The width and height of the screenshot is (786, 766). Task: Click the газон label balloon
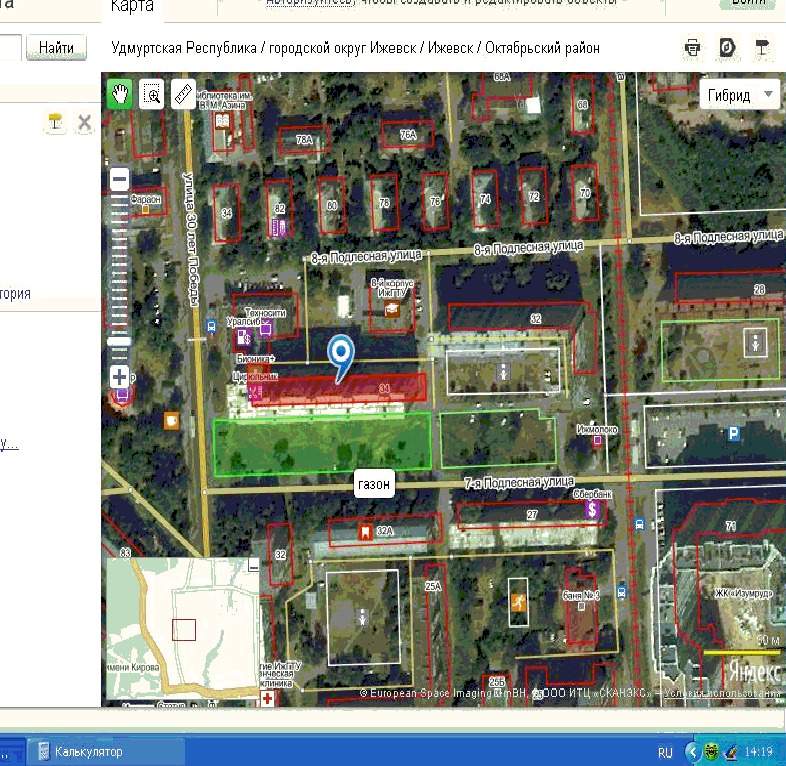pos(374,484)
